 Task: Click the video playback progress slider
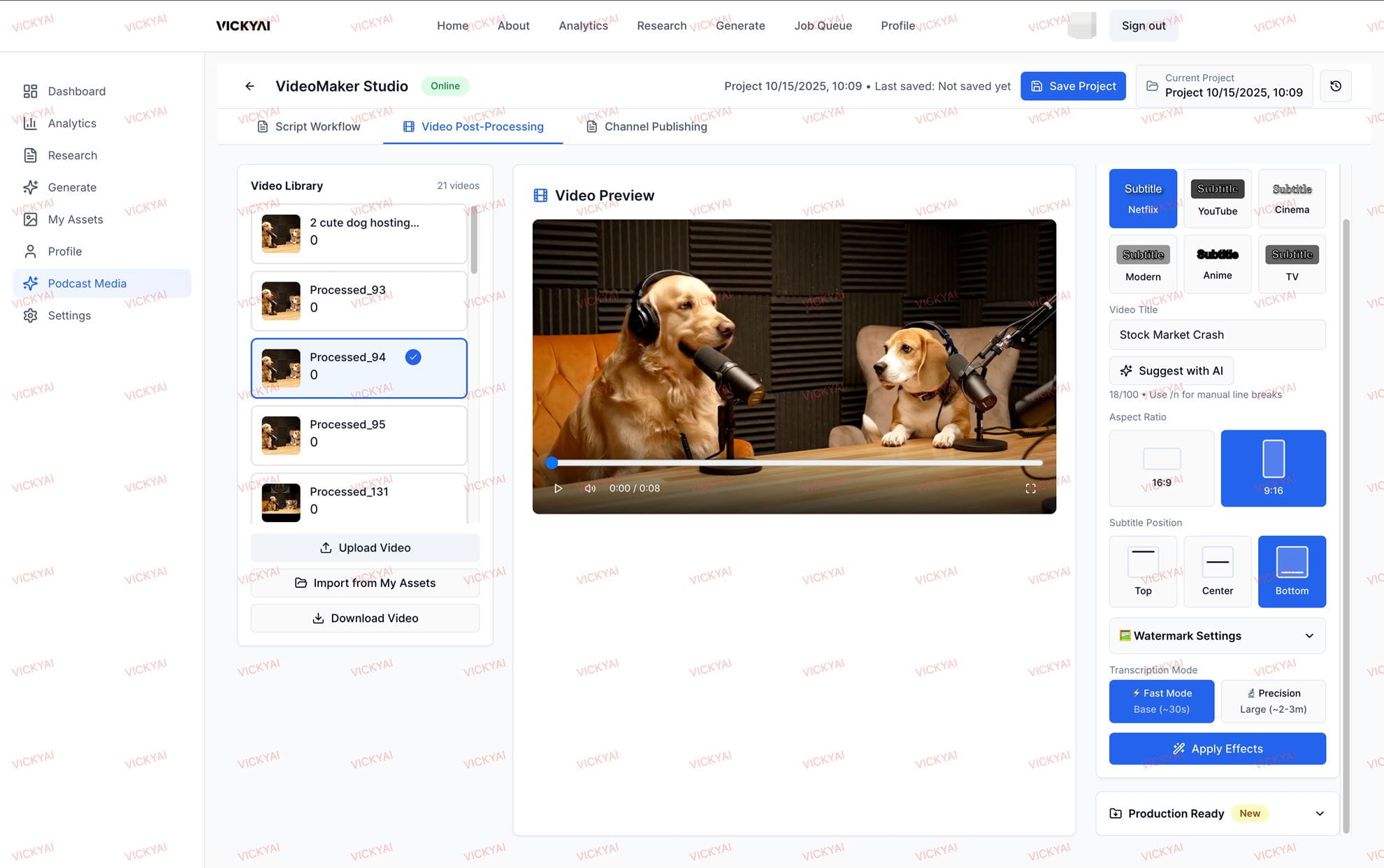(797, 463)
